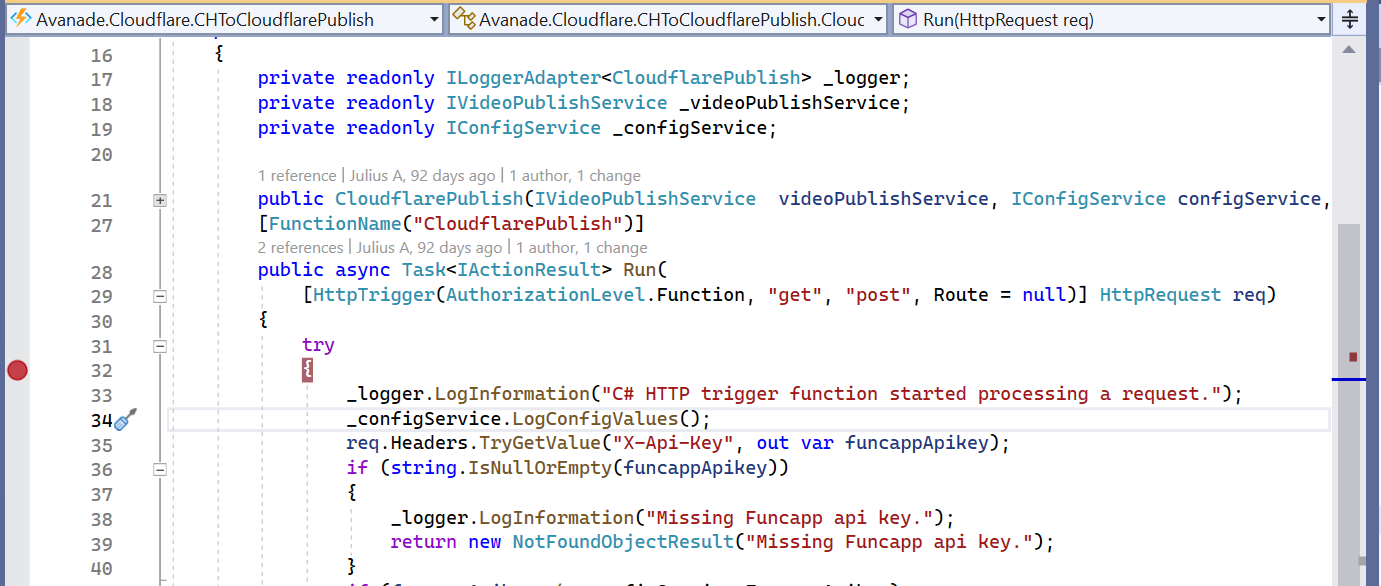Collapse the if block at line 36
The height and width of the screenshot is (586, 1381).
(159, 469)
